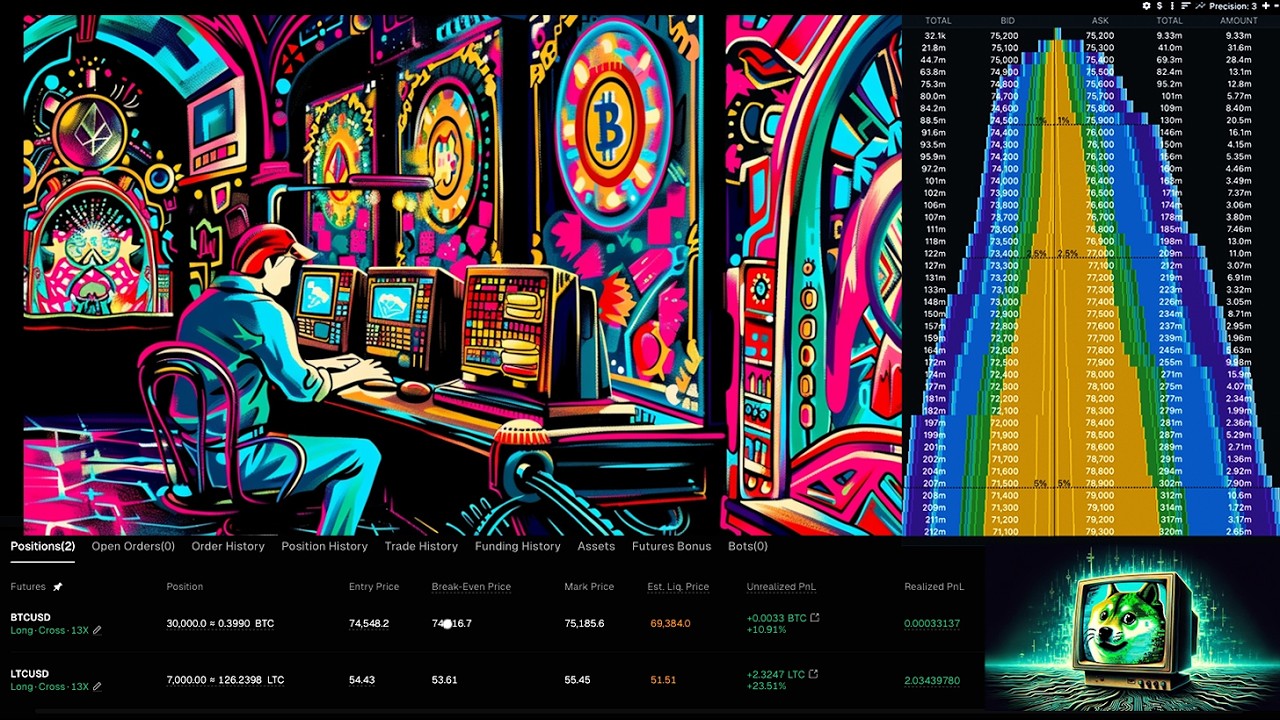Switch to the Open Orders(0) tab
This screenshot has height=720, width=1280.
133,546
